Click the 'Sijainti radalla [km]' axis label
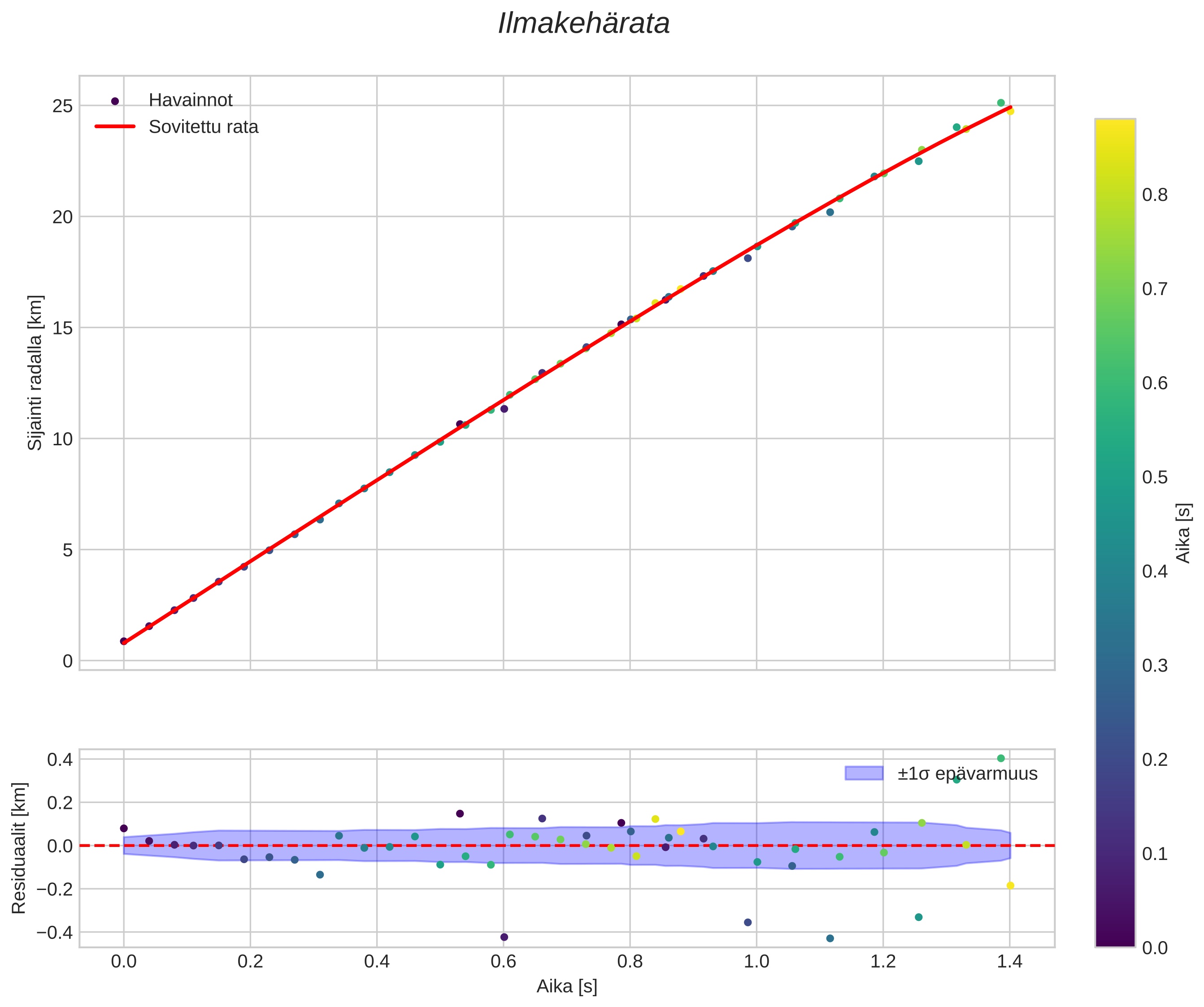 35,373
